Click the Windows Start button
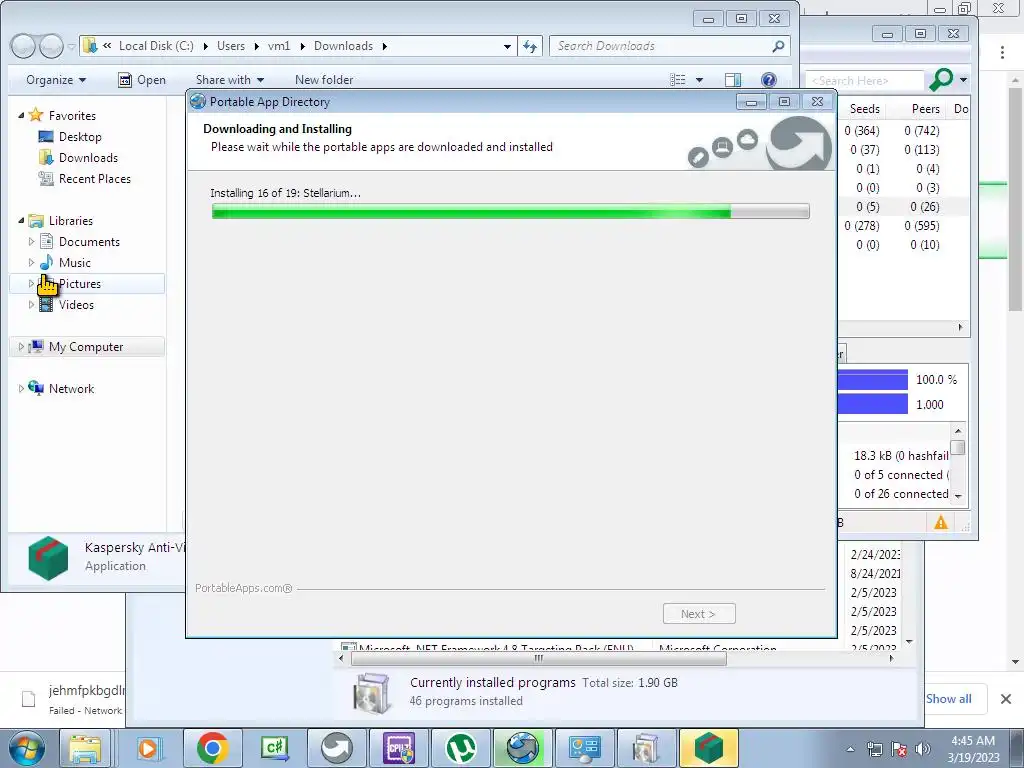The image size is (1024, 768). 25,748
